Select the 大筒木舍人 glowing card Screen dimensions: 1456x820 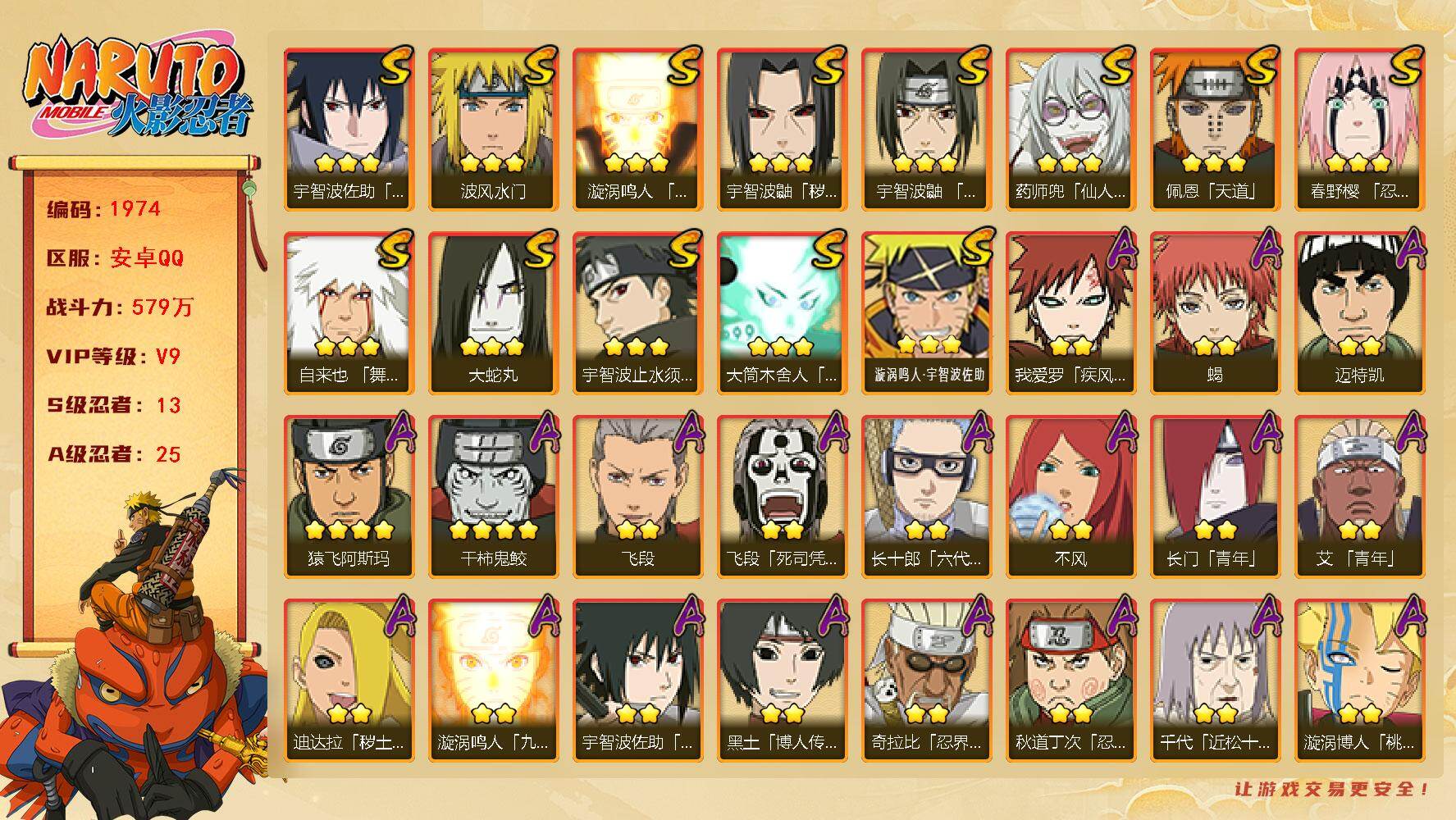tap(782, 313)
